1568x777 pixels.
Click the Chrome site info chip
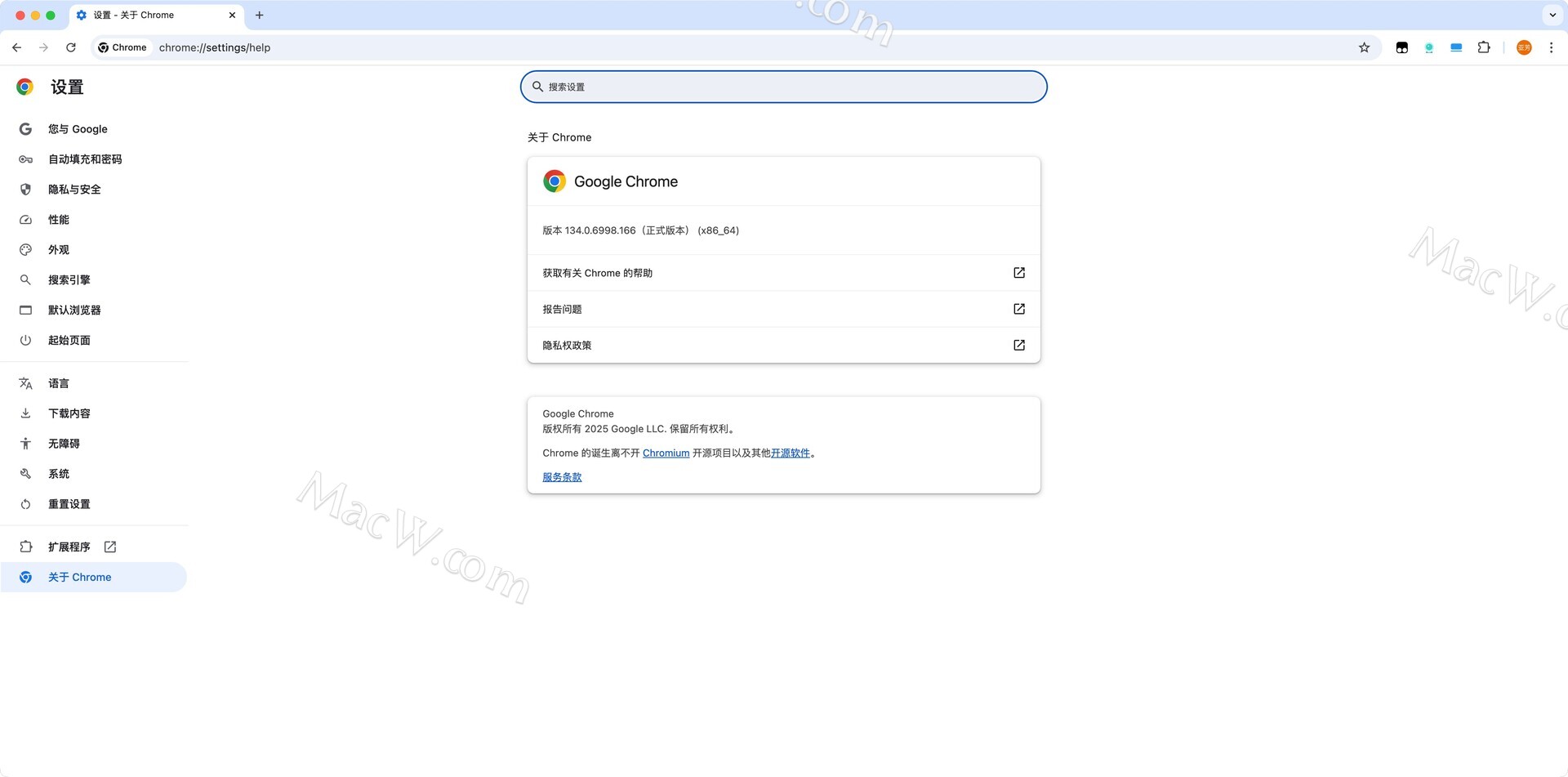[122, 47]
